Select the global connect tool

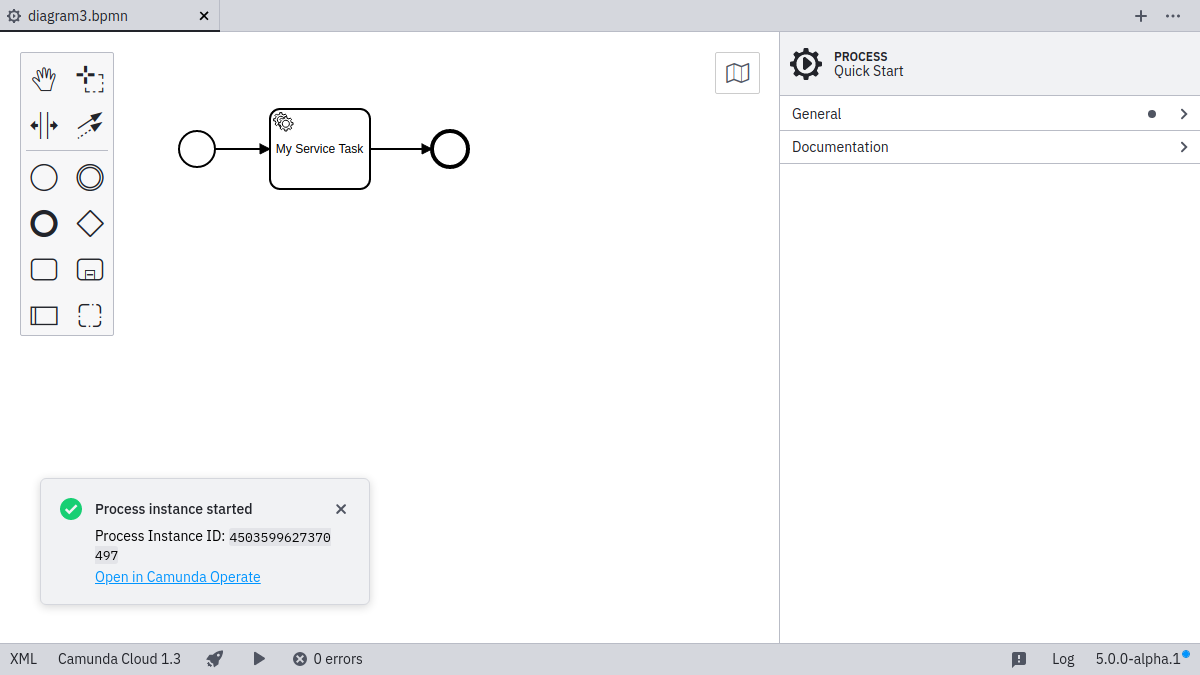click(89, 125)
